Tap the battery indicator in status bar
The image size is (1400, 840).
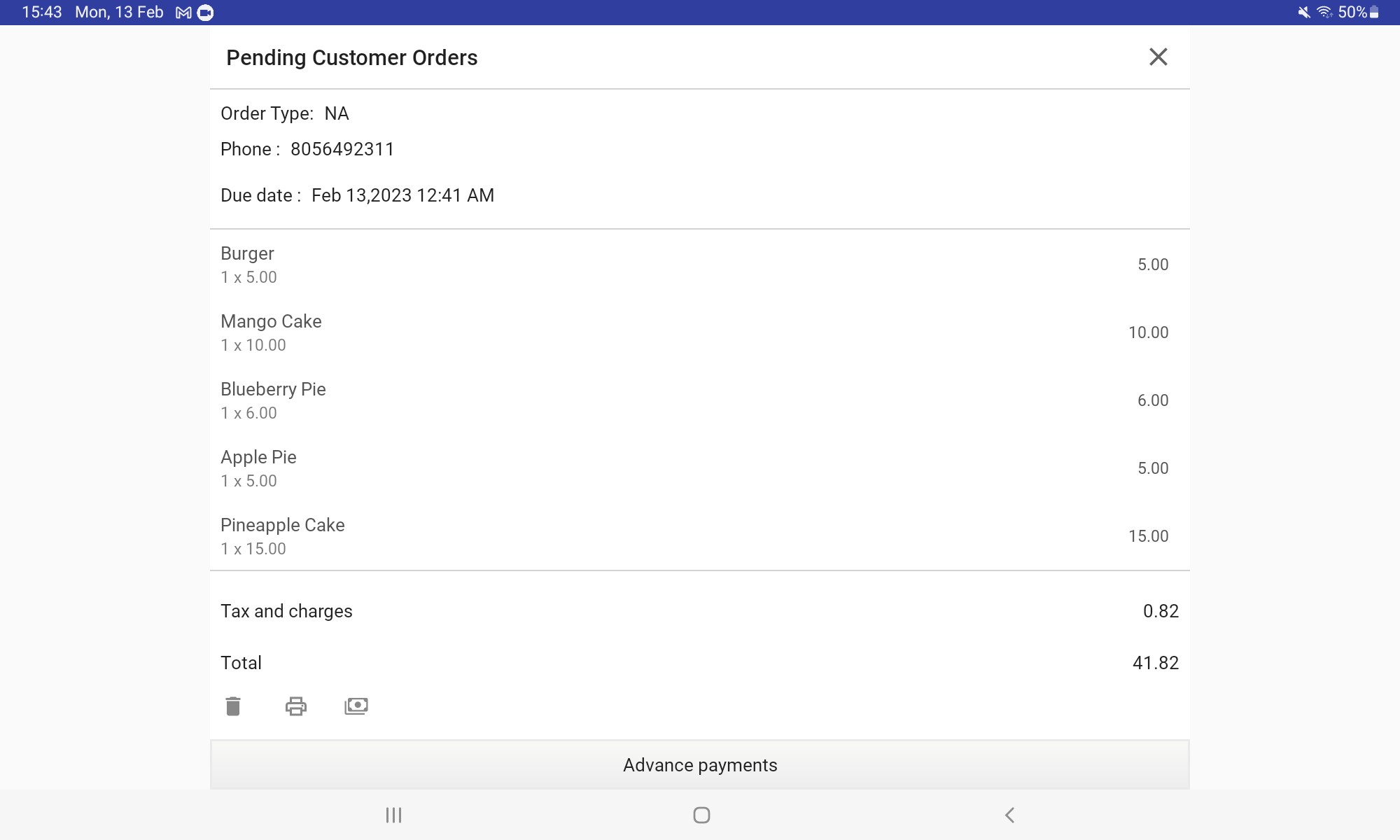click(1374, 13)
